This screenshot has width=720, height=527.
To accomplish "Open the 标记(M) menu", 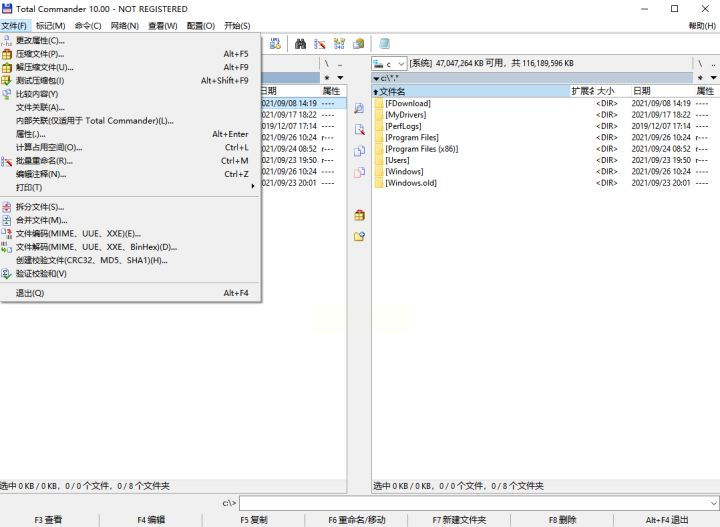I will (x=51, y=26).
